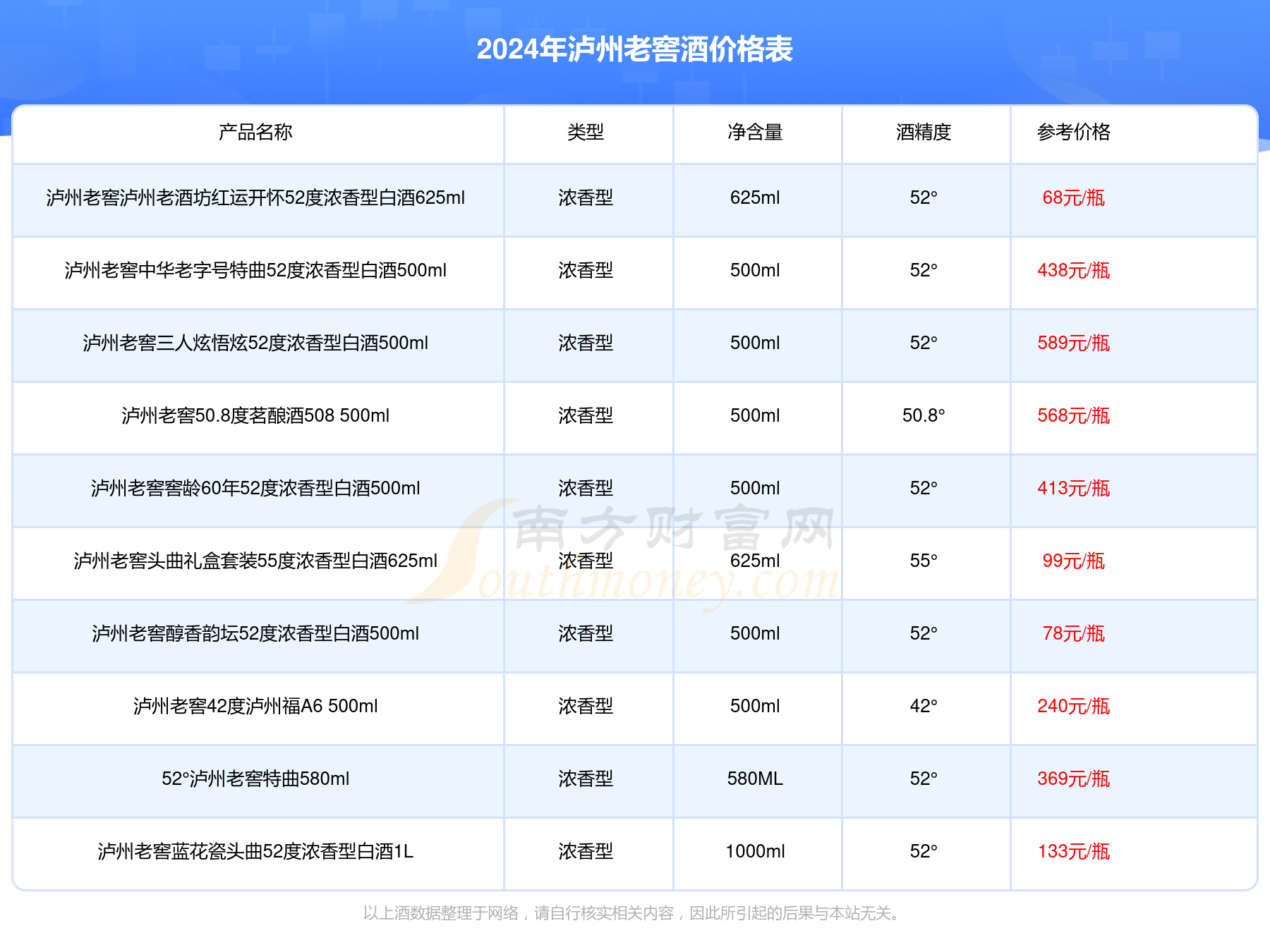Click the 净含量 column header

pyautogui.click(x=755, y=132)
